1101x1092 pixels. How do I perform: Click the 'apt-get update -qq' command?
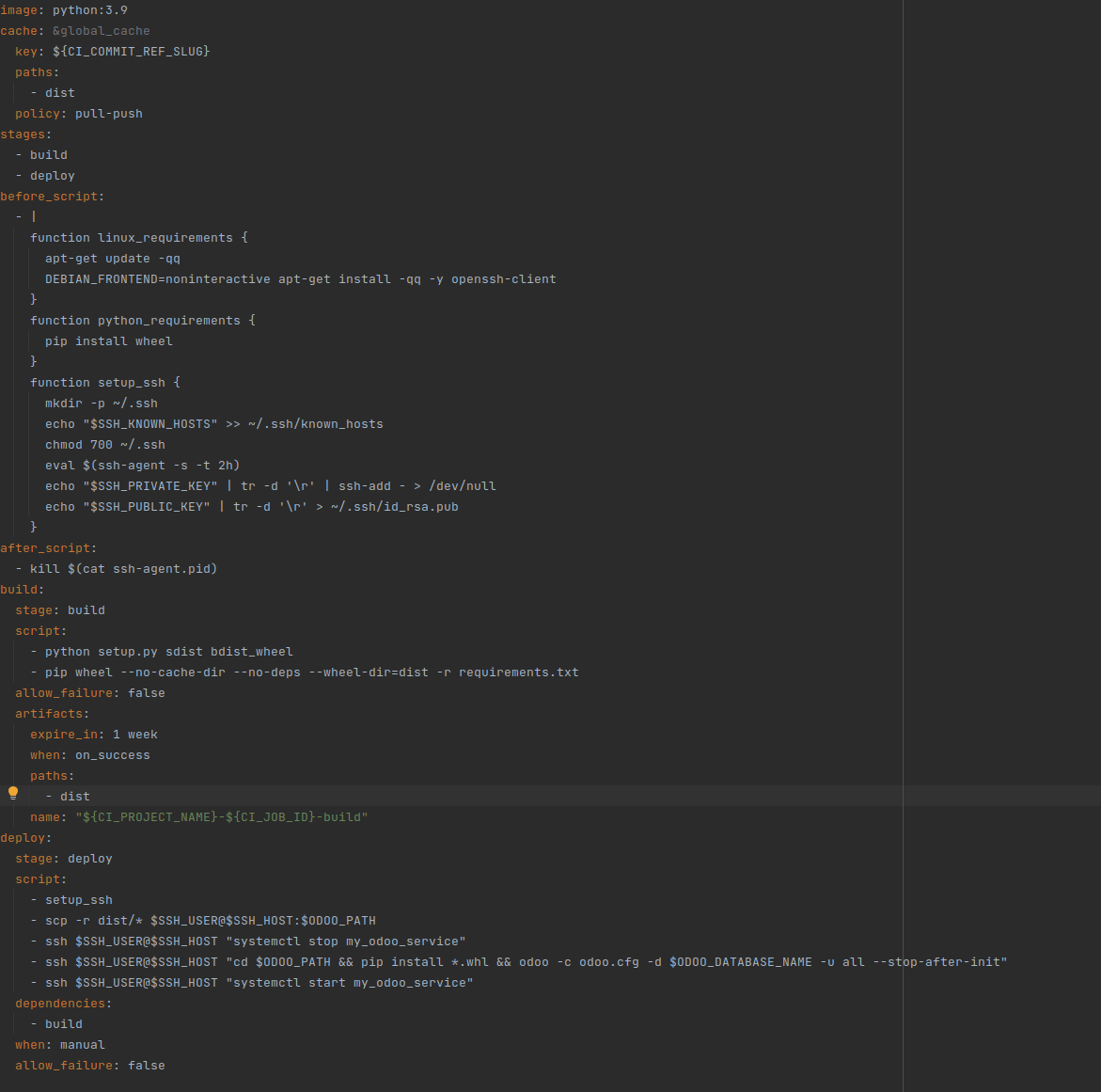[113, 259]
